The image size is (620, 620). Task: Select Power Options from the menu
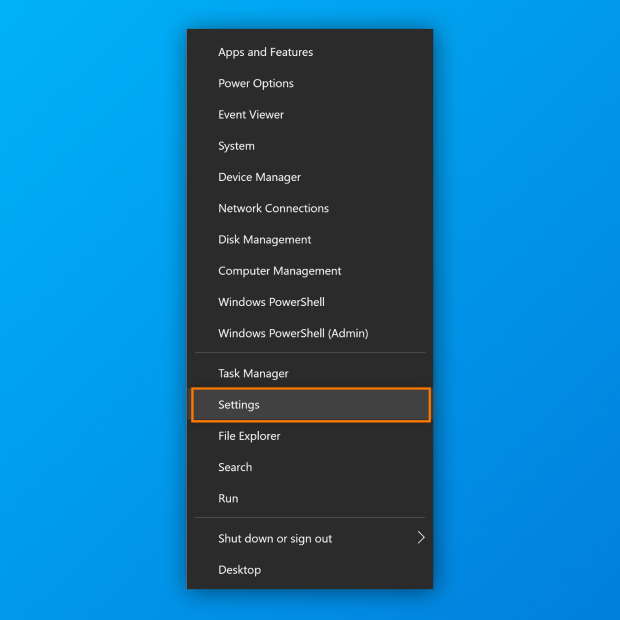(256, 83)
